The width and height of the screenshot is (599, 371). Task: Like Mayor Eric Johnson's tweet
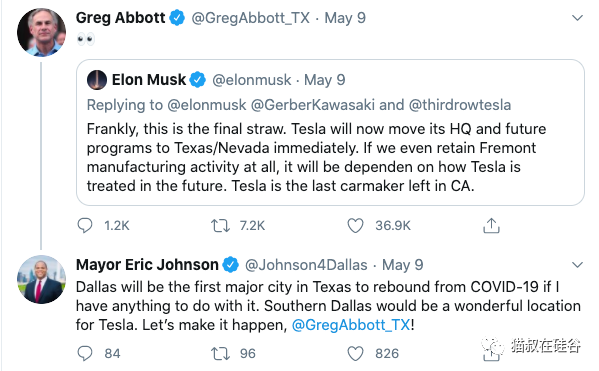click(x=355, y=353)
